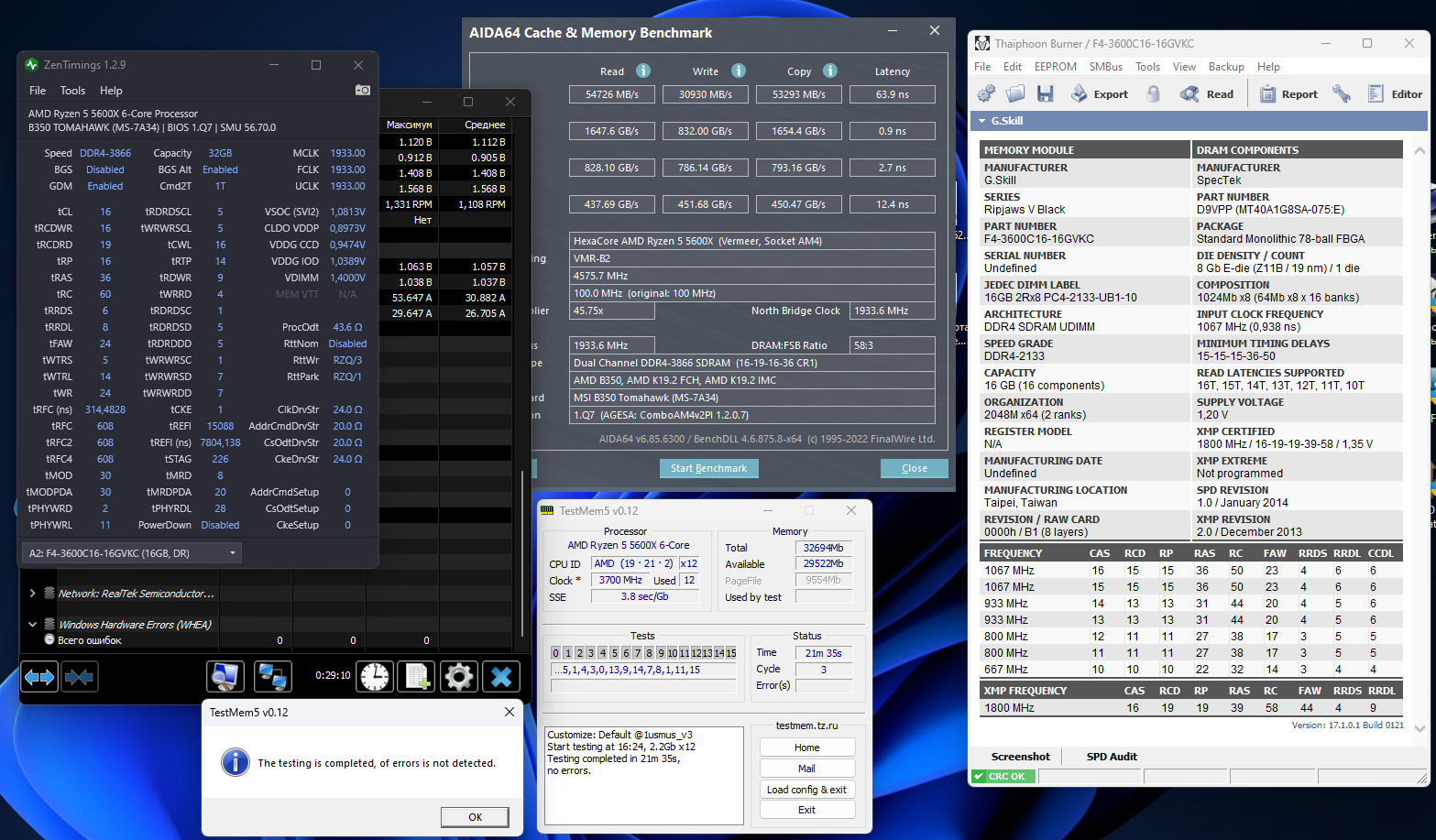
Task: Open the EEPROM menu in Thaiphoon Burner
Action: [1055, 67]
